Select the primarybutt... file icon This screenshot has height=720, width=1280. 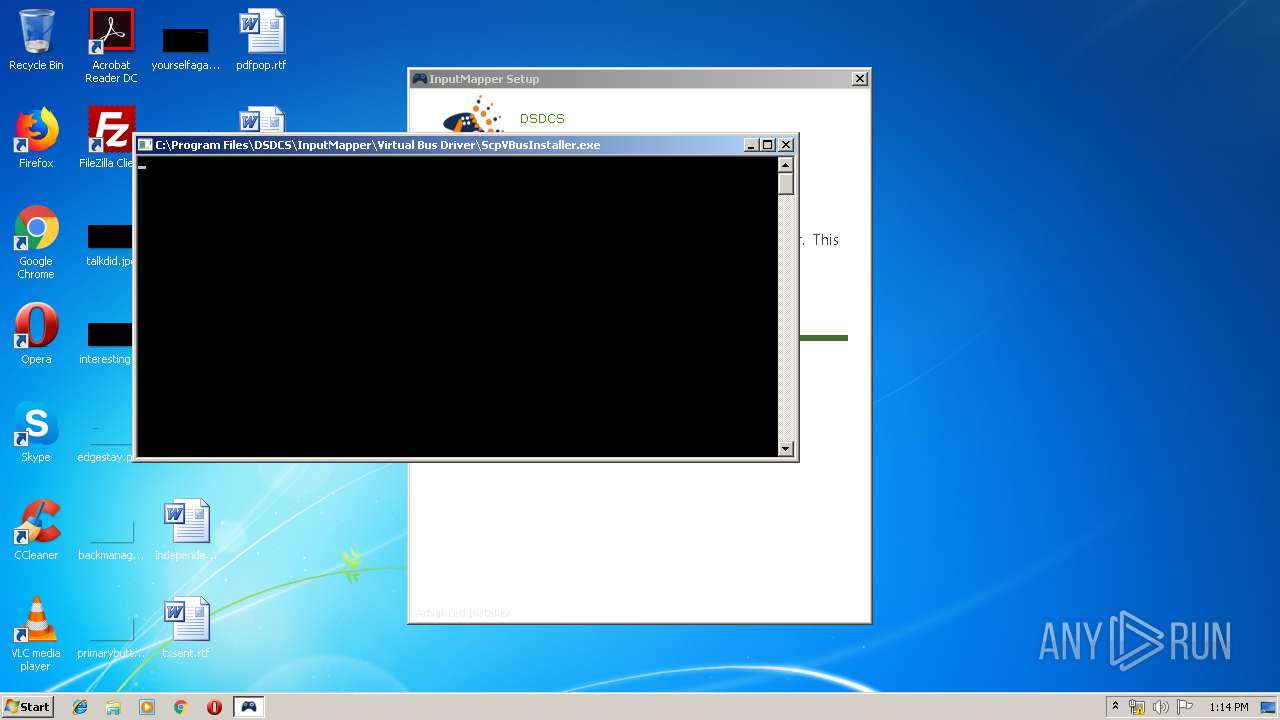tap(111, 637)
